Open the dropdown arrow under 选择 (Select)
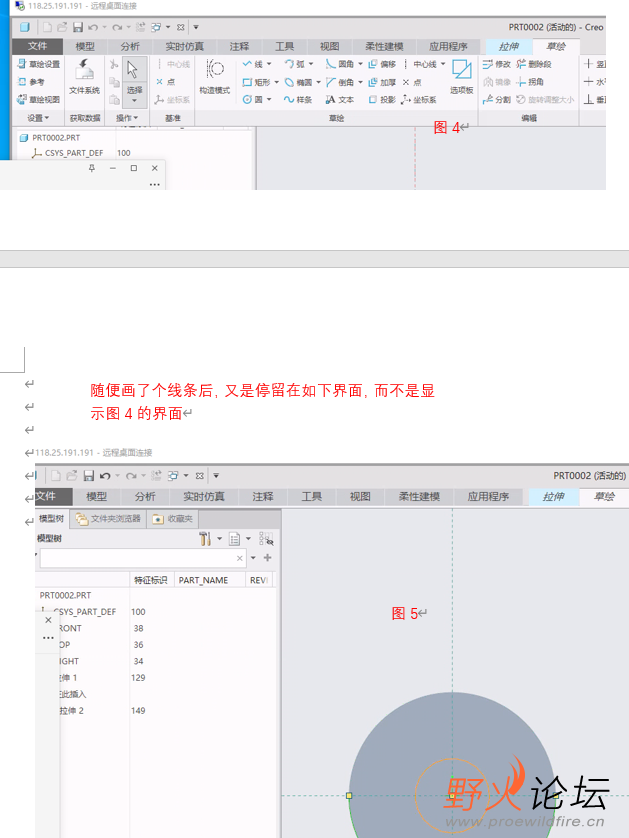Screen dimensions: 629x838 tap(134, 100)
